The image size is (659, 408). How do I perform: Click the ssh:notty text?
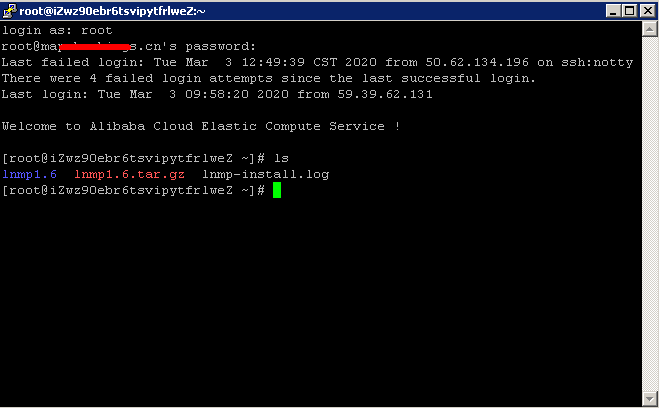[x=597, y=62]
